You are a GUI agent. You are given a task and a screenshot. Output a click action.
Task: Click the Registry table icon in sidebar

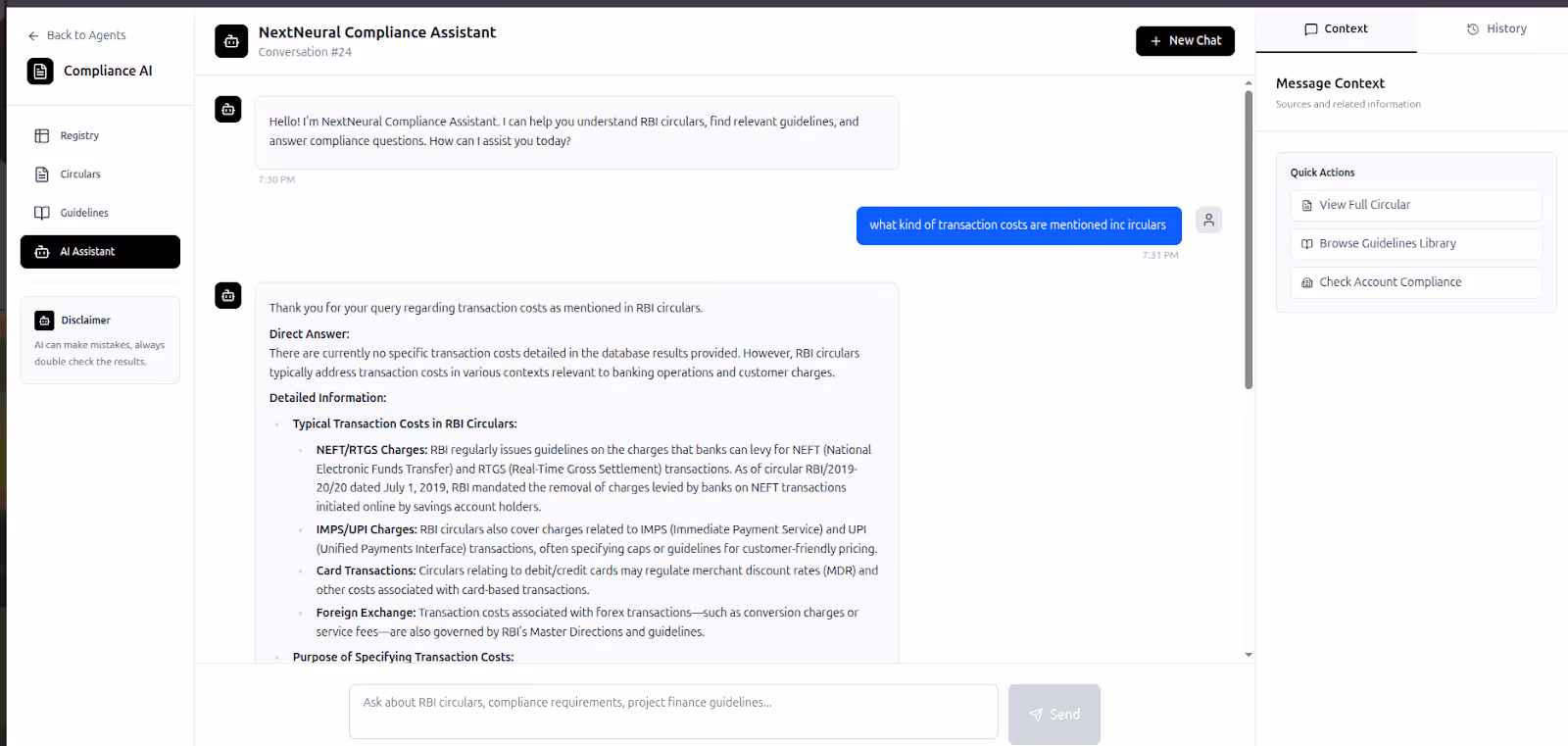(42, 136)
